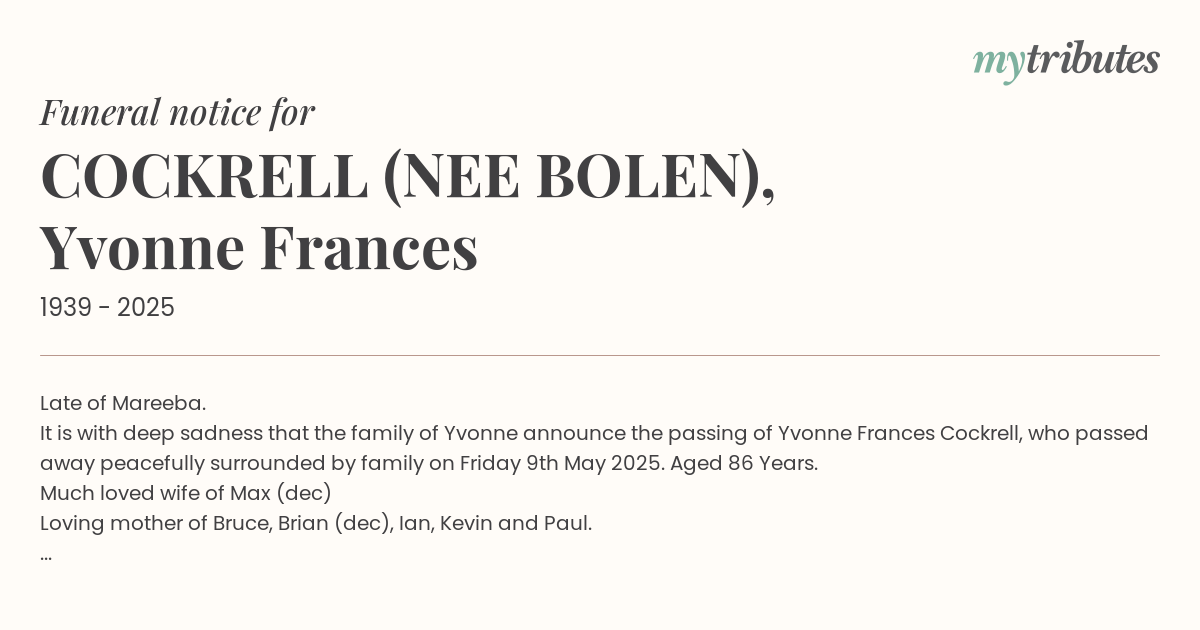The image size is (1200, 630).
Task: Click the horizontal divider line
Action: click(x=600, y=355)
